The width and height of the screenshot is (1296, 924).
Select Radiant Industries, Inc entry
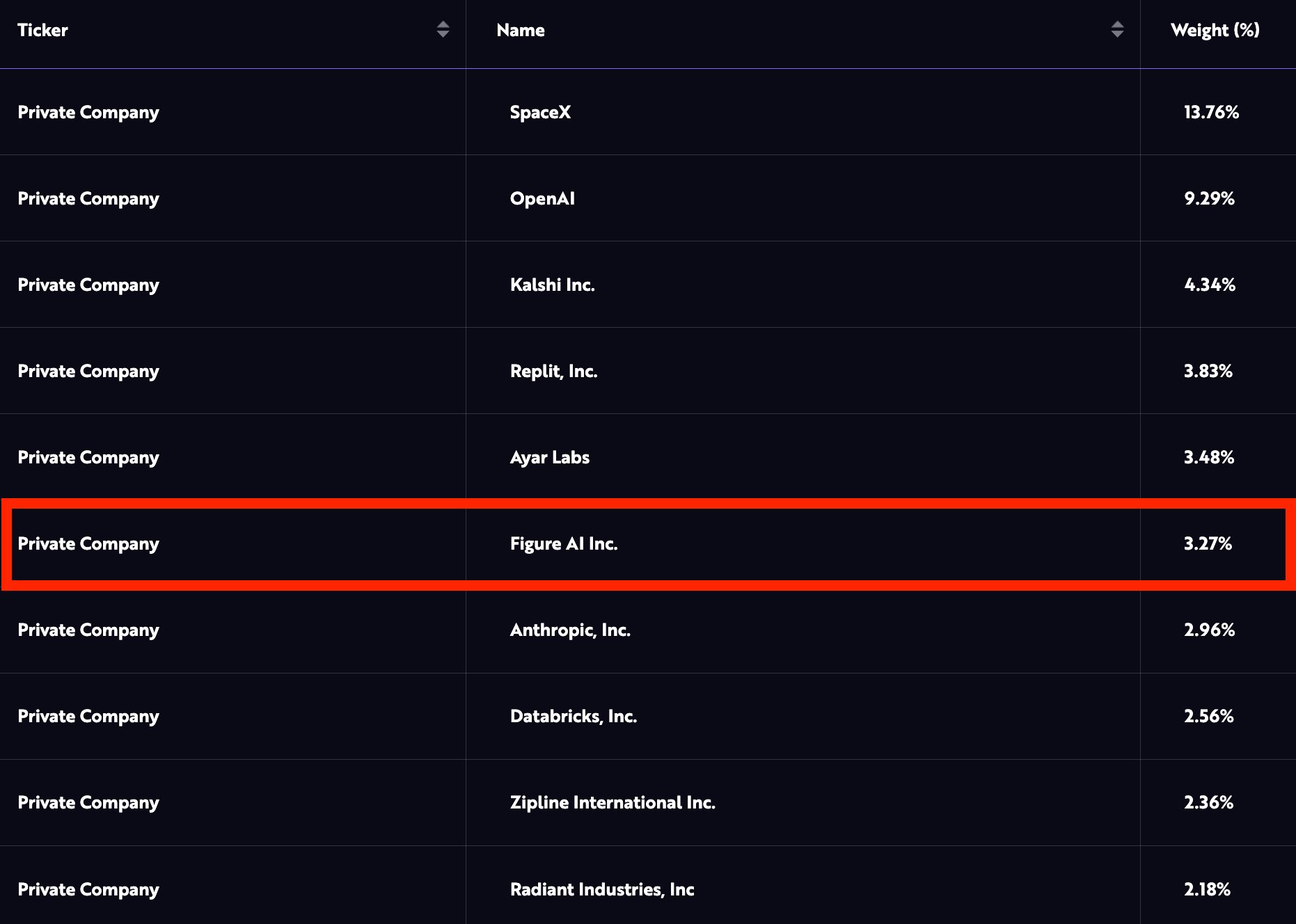coord(602,889)
